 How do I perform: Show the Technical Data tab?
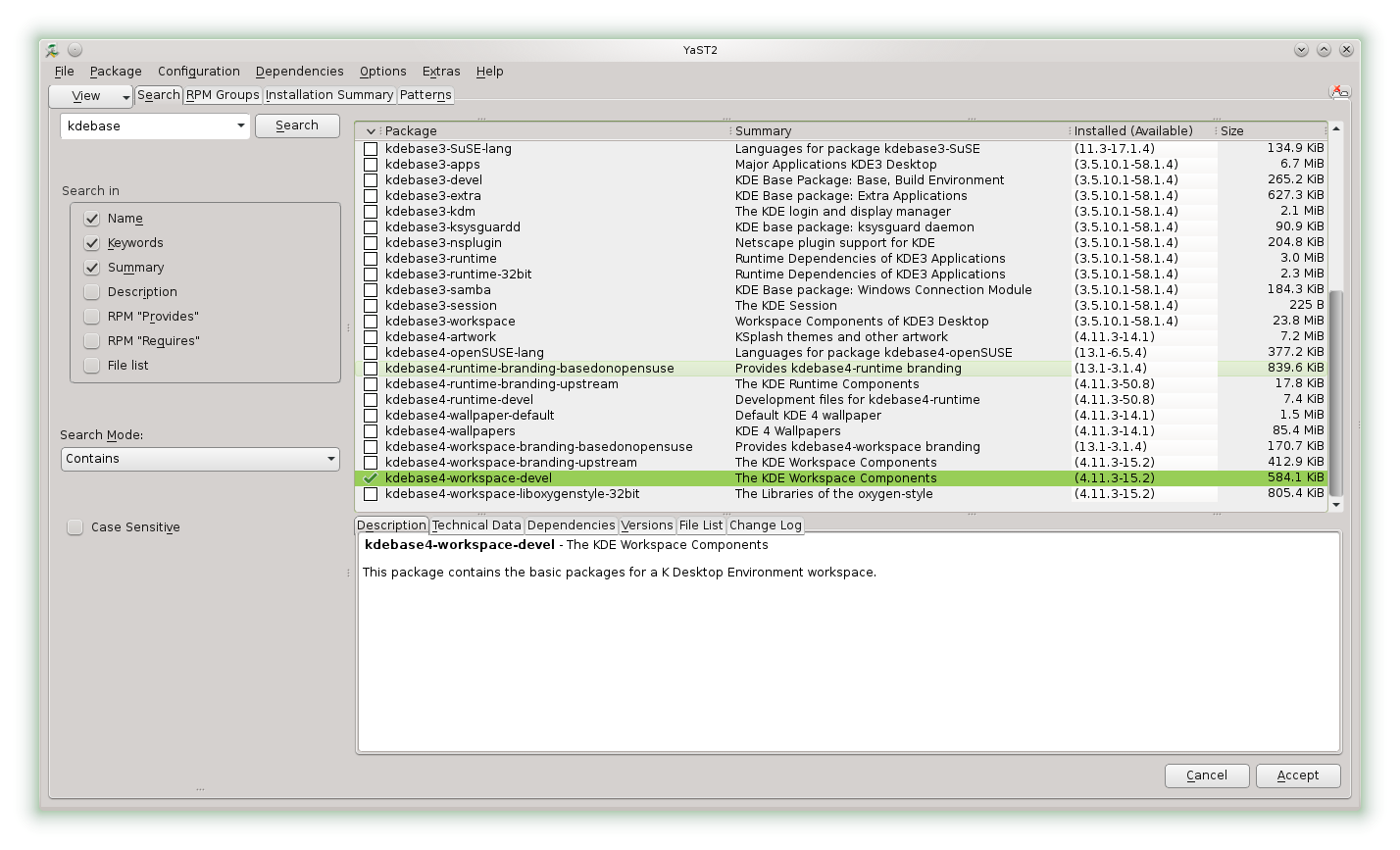click(476, 525)
